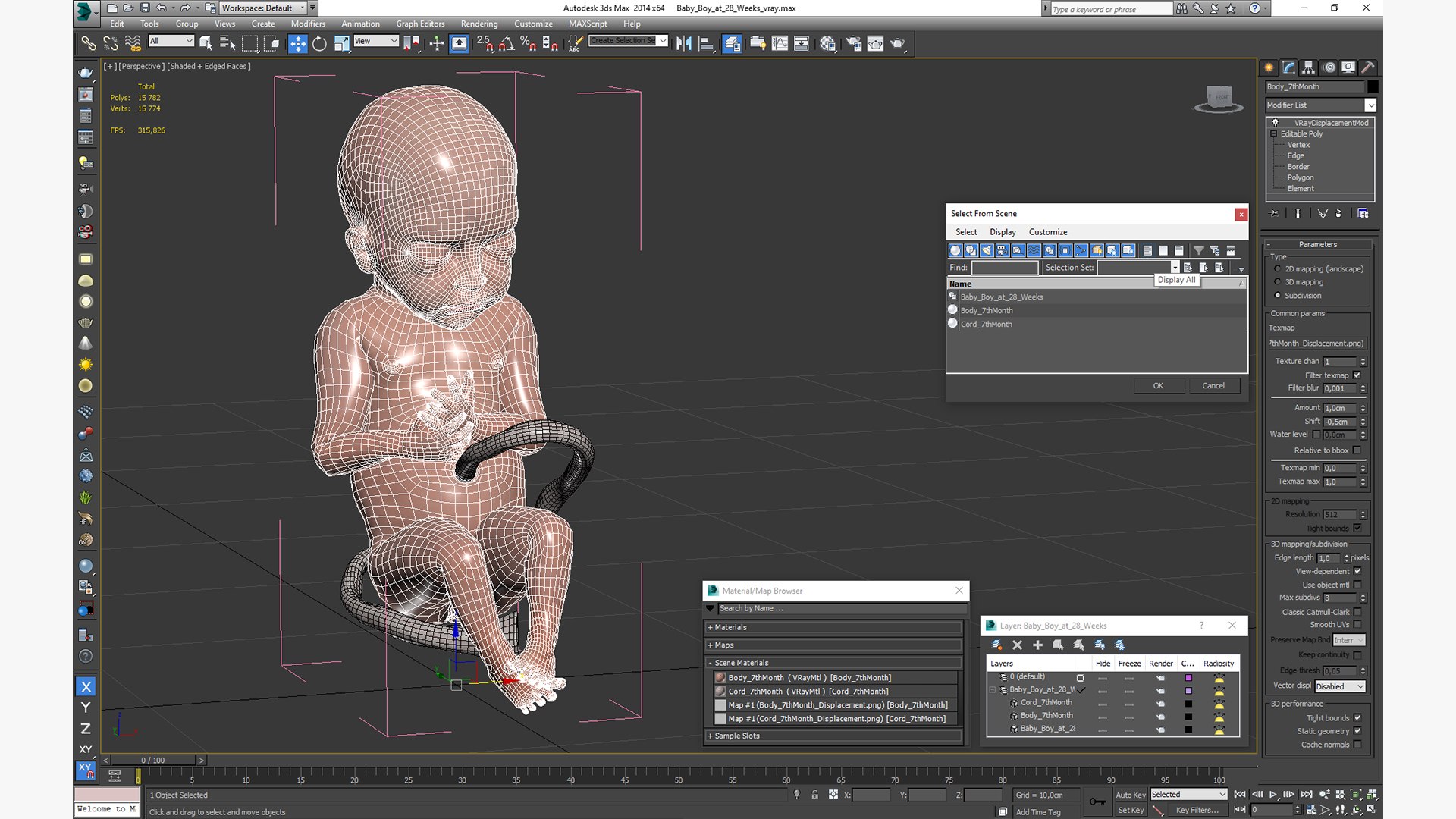Open the Modifiers menu

pyautogui.click(x=308, y=24)
